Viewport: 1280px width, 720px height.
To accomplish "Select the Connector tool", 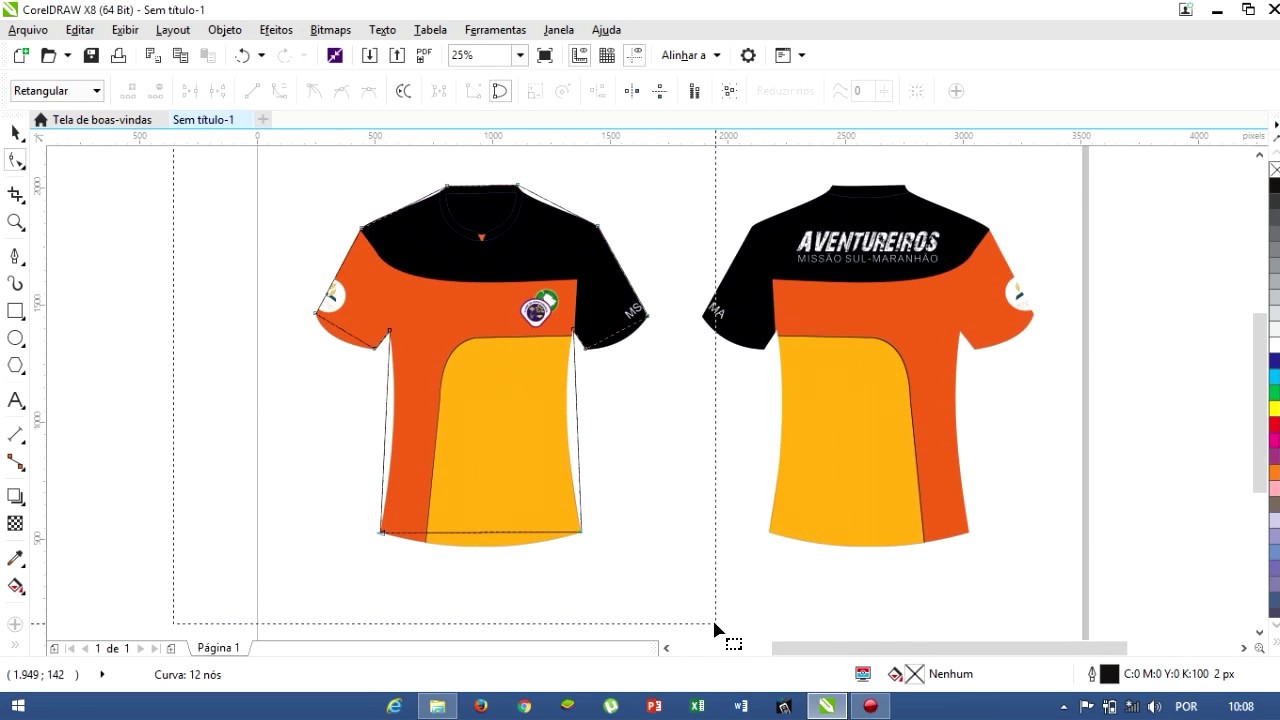I will [x=15, y=462].
